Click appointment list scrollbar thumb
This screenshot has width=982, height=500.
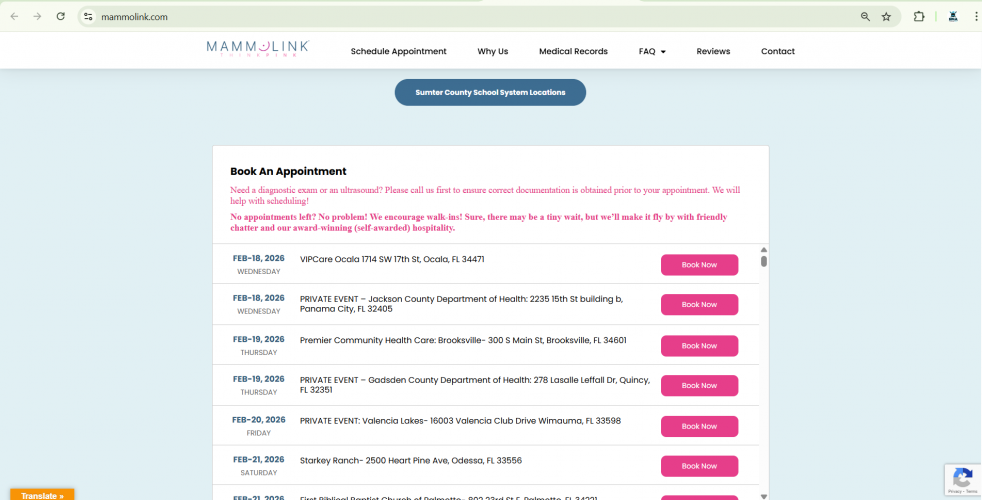(x=763, y=261)
